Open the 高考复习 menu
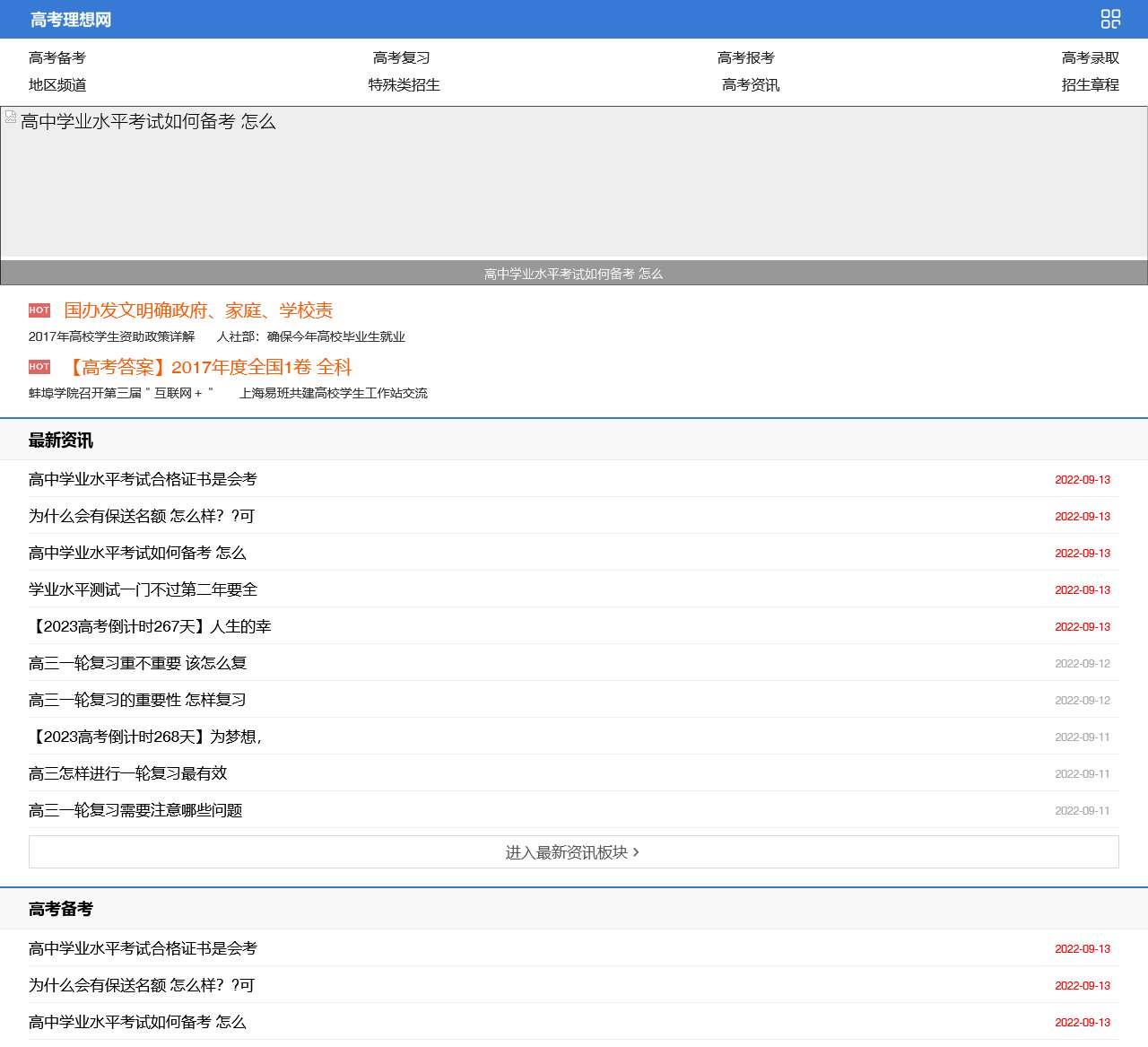 pyautogui.click(x=400, y=57)
